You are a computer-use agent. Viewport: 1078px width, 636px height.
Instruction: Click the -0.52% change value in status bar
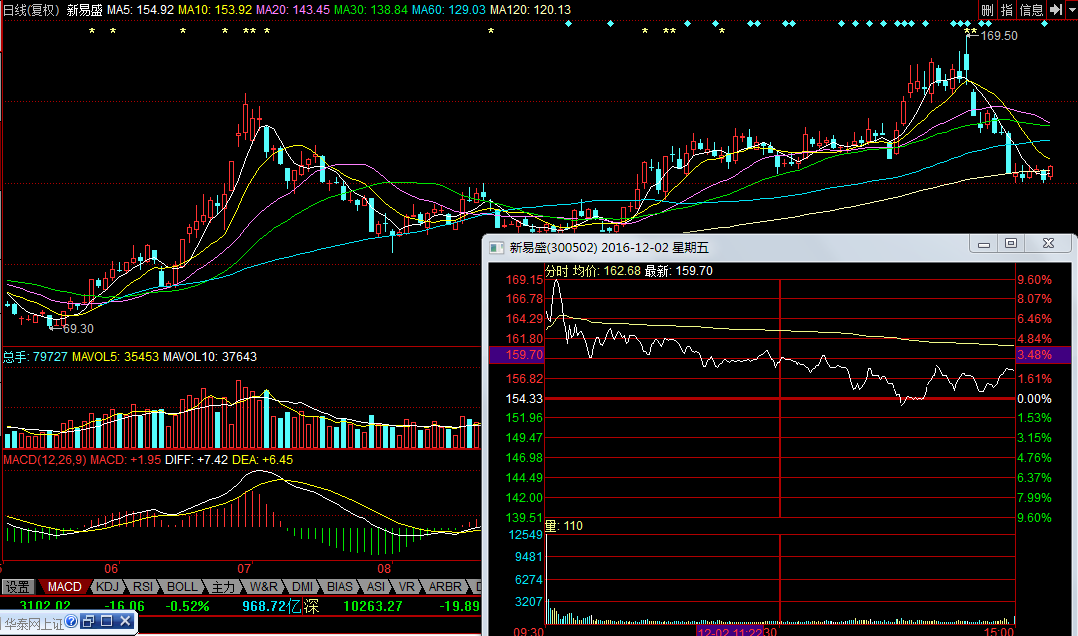point(188,606)
